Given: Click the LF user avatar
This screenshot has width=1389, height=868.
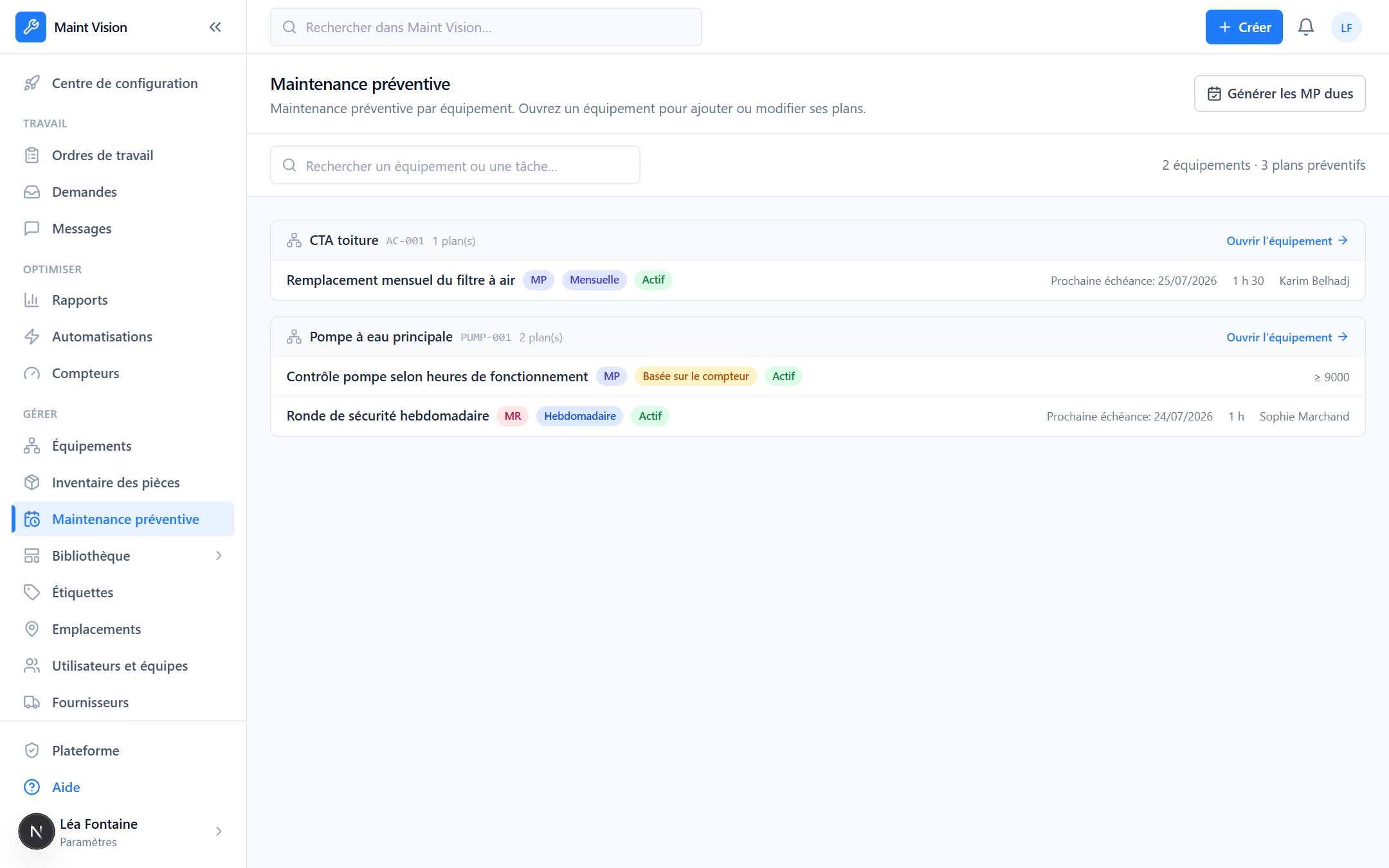Looking at the screenshot, I should [1347, 27].
